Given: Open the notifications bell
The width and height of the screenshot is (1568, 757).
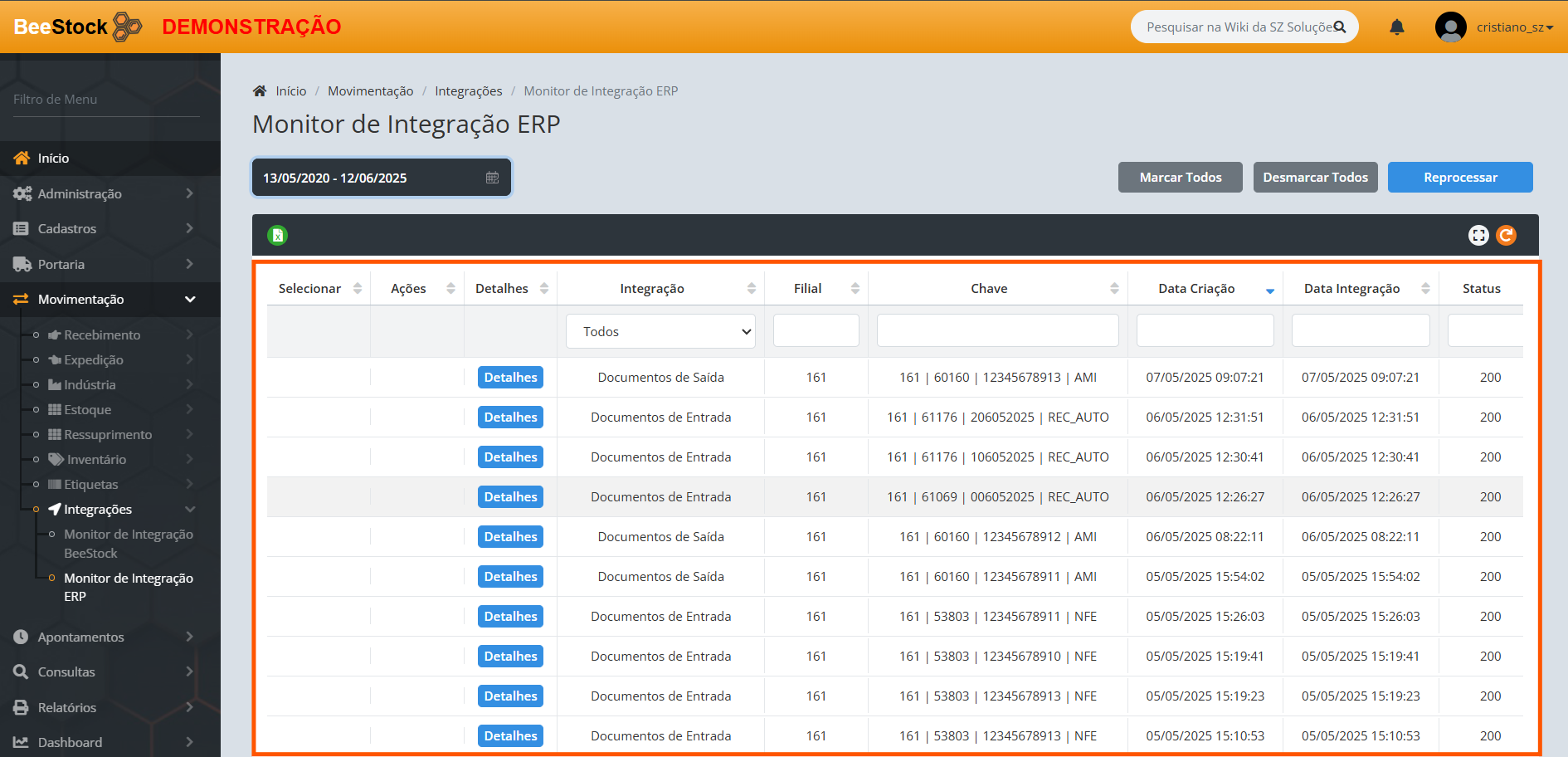Looking at the screenshot, I should (1397, 27).
